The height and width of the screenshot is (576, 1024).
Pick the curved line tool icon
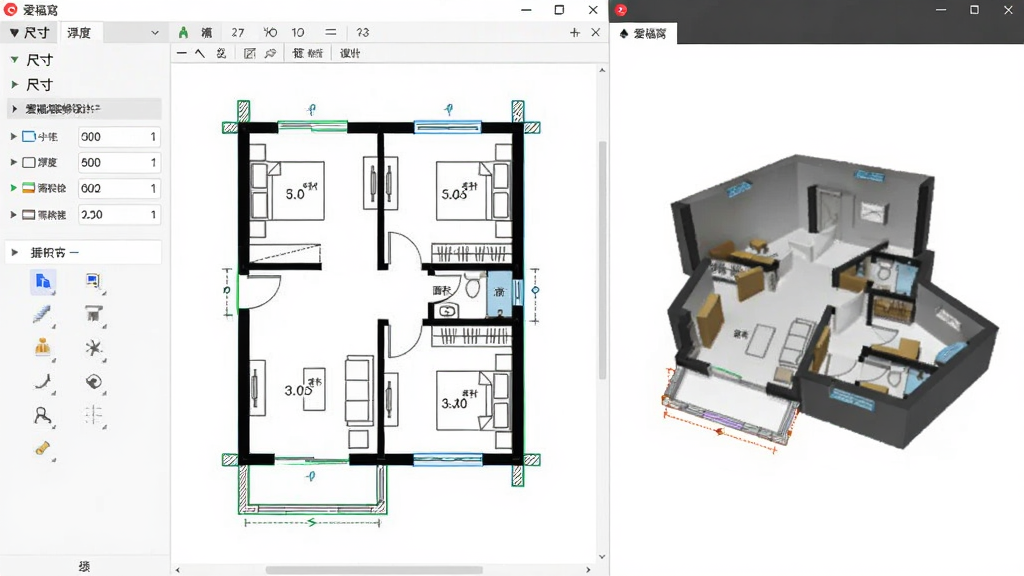tap(43, 381)
